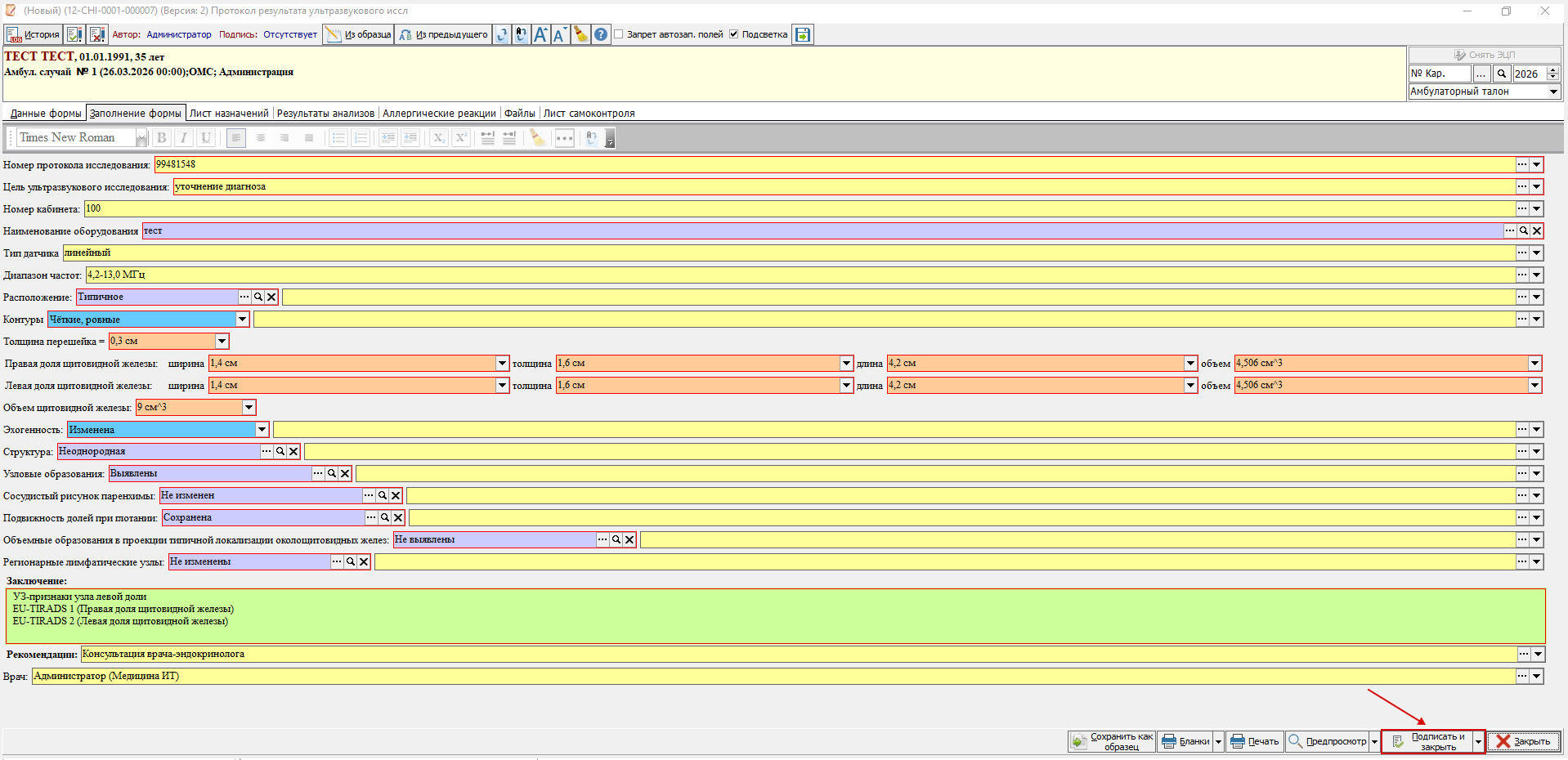Clear the Регионарные лимфатические узлы value

[364, 562]
